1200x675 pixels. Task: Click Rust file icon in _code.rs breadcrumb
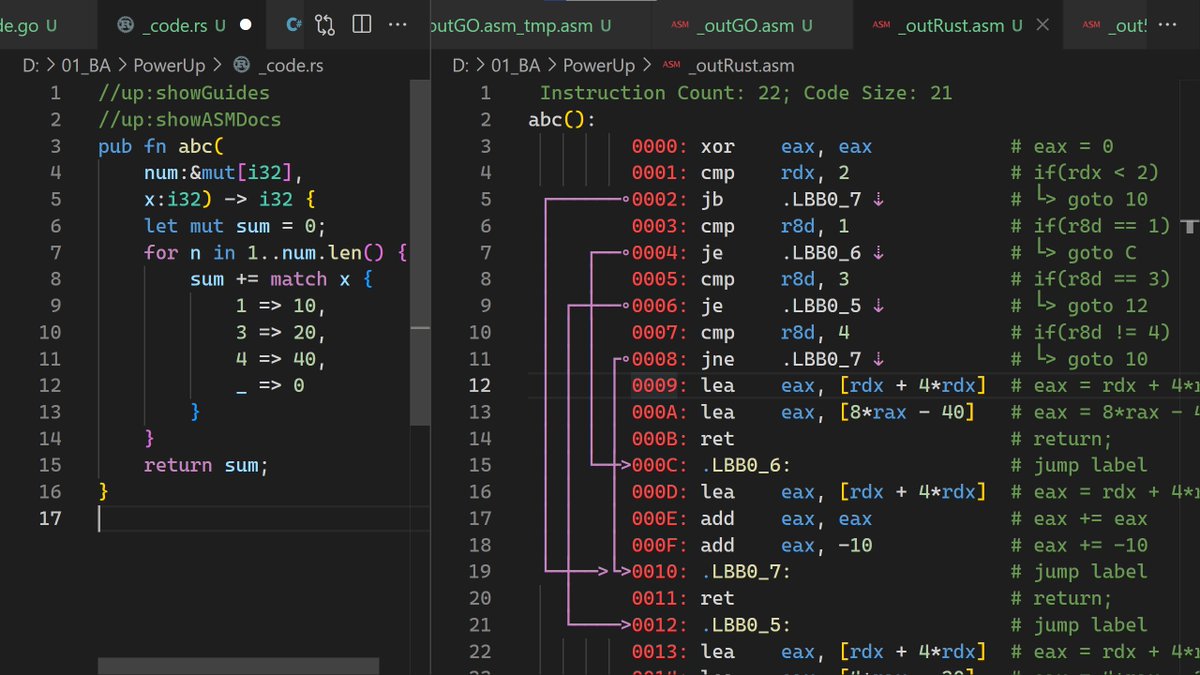[x=240, y=66]
